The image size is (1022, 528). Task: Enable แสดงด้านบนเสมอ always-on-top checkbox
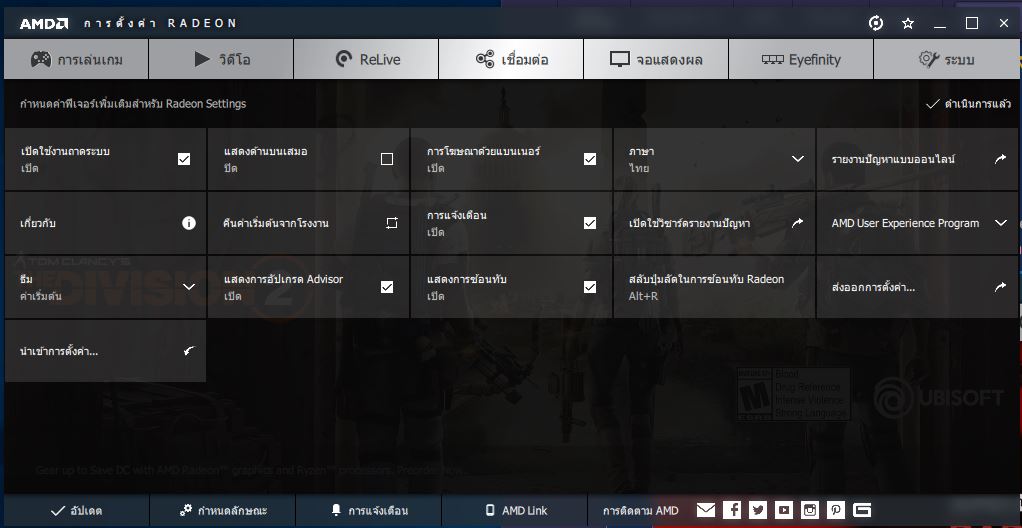(x=387, y=159)
